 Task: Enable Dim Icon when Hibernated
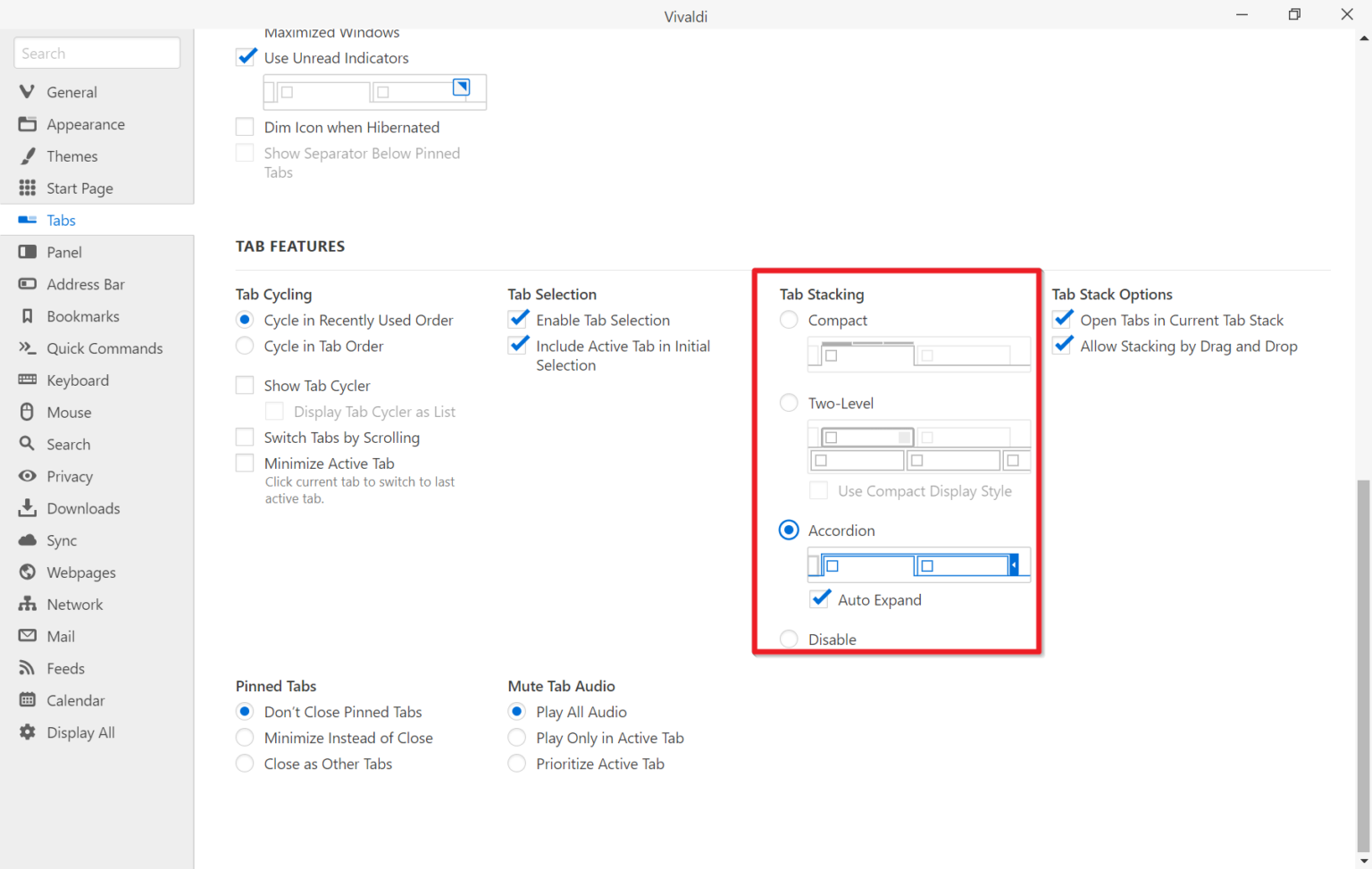tap(245, 126)
